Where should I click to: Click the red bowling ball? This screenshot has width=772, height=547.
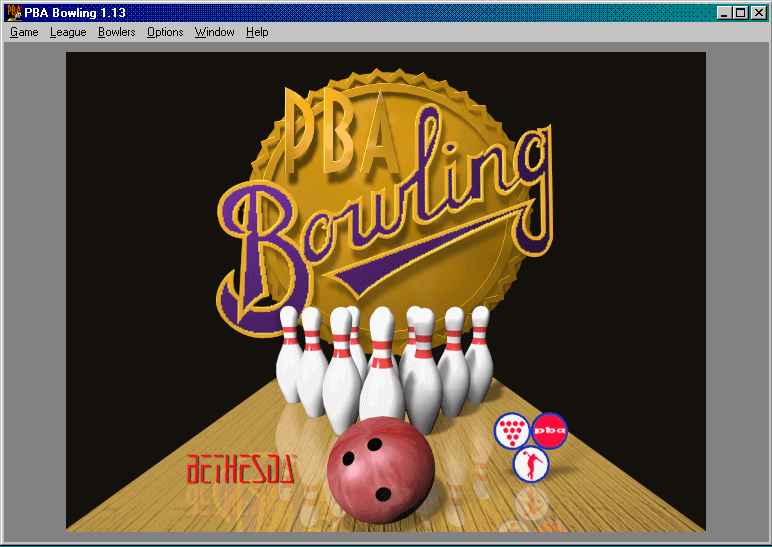(x=381, y=470)
